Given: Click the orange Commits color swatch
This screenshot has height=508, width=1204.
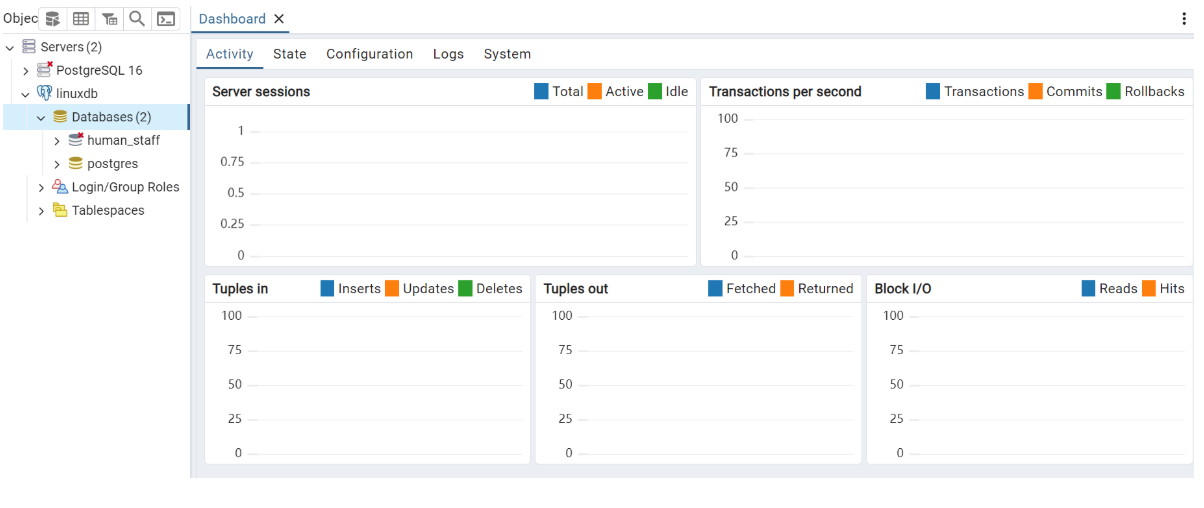Looking at the screenshot, I should pos(1035,92).
